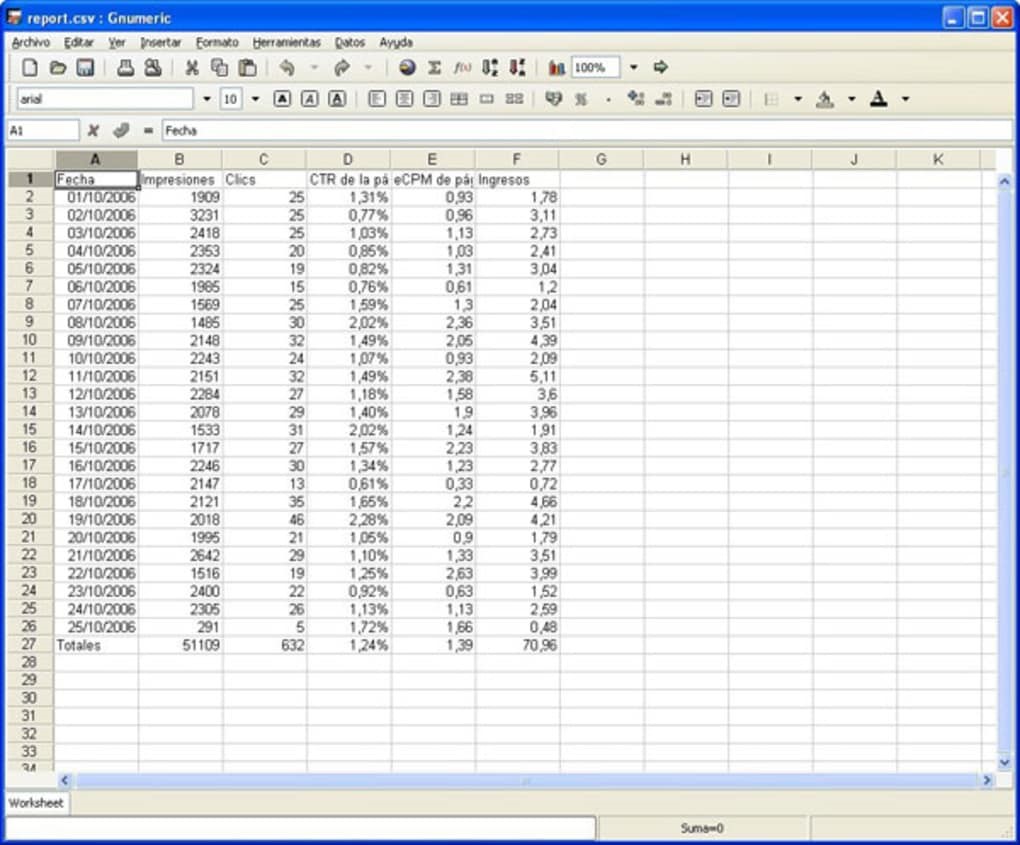Open the function wizard f(x) icon
The image size is (1020, 845).
point(462,68)
